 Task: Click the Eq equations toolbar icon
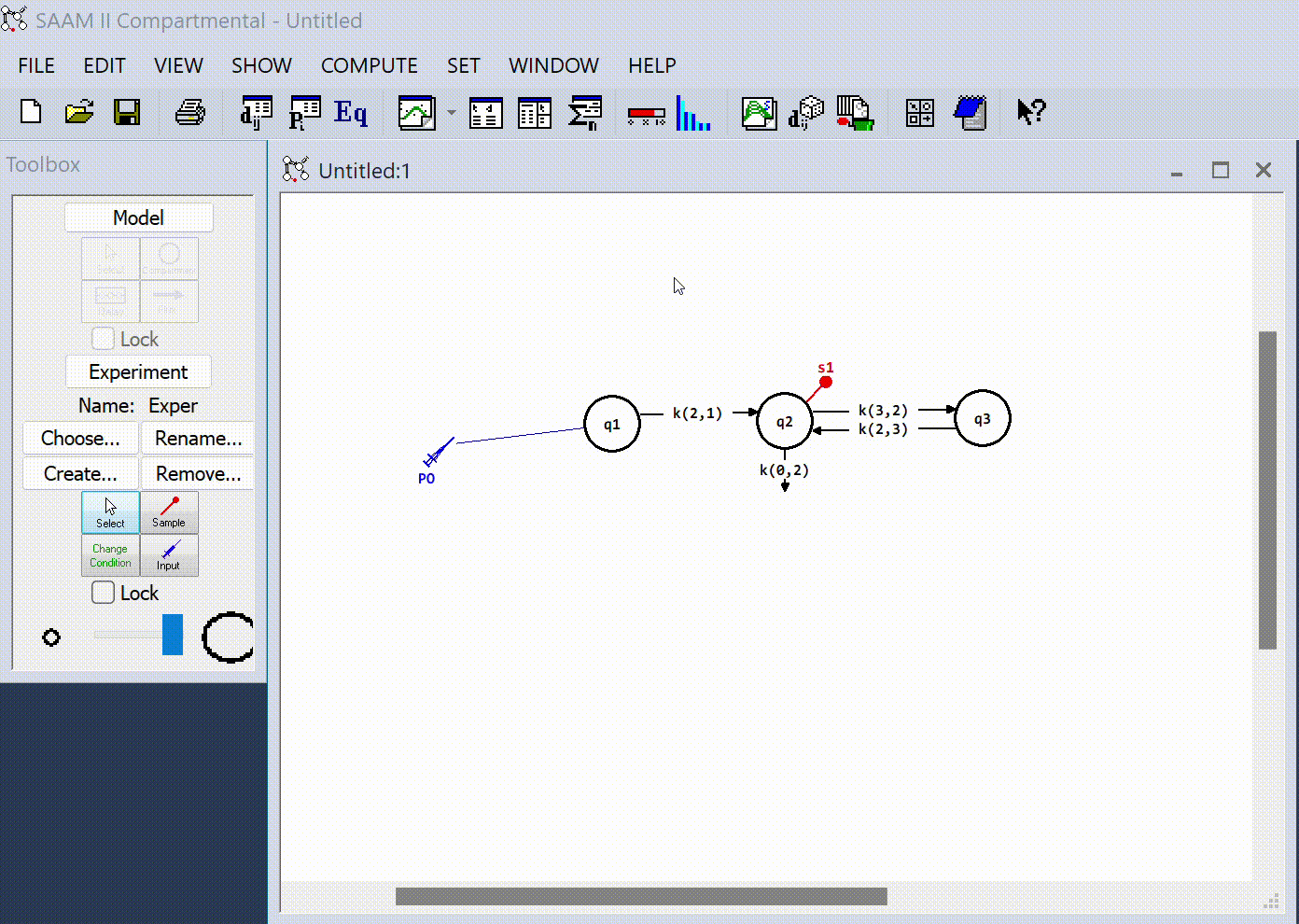351,113
